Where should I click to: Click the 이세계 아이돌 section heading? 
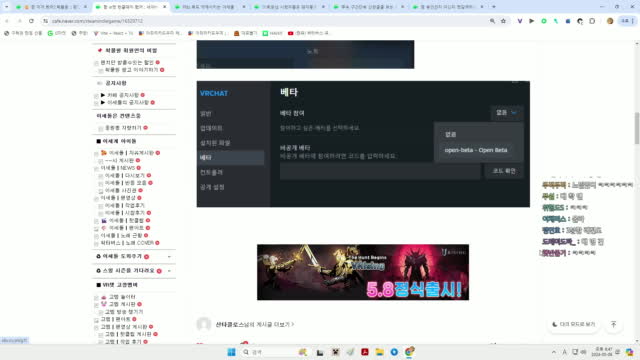[119, 141]
